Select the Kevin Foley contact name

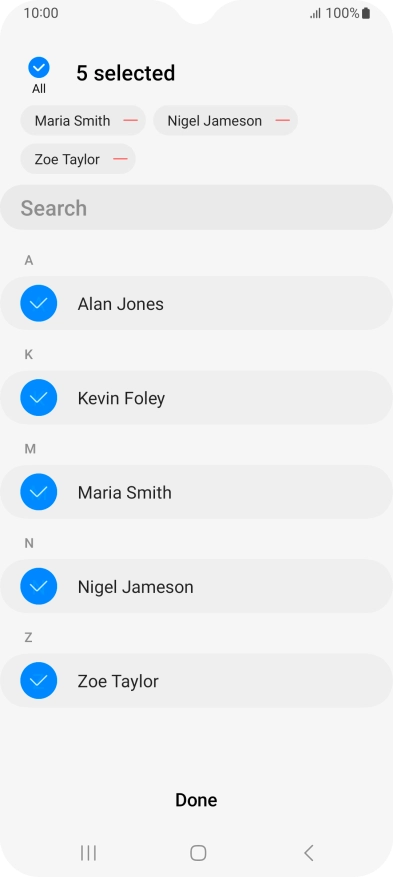121,398
